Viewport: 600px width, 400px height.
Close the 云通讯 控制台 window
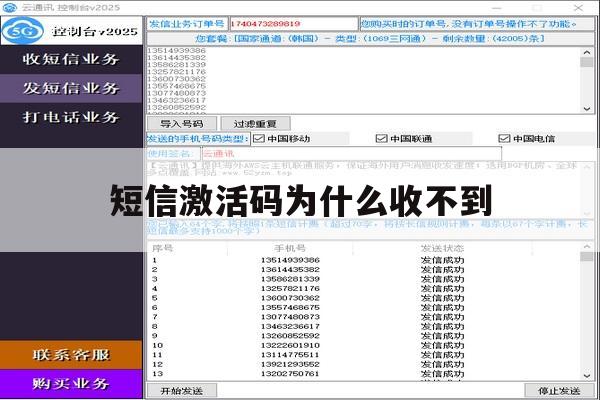pos(578,7)
